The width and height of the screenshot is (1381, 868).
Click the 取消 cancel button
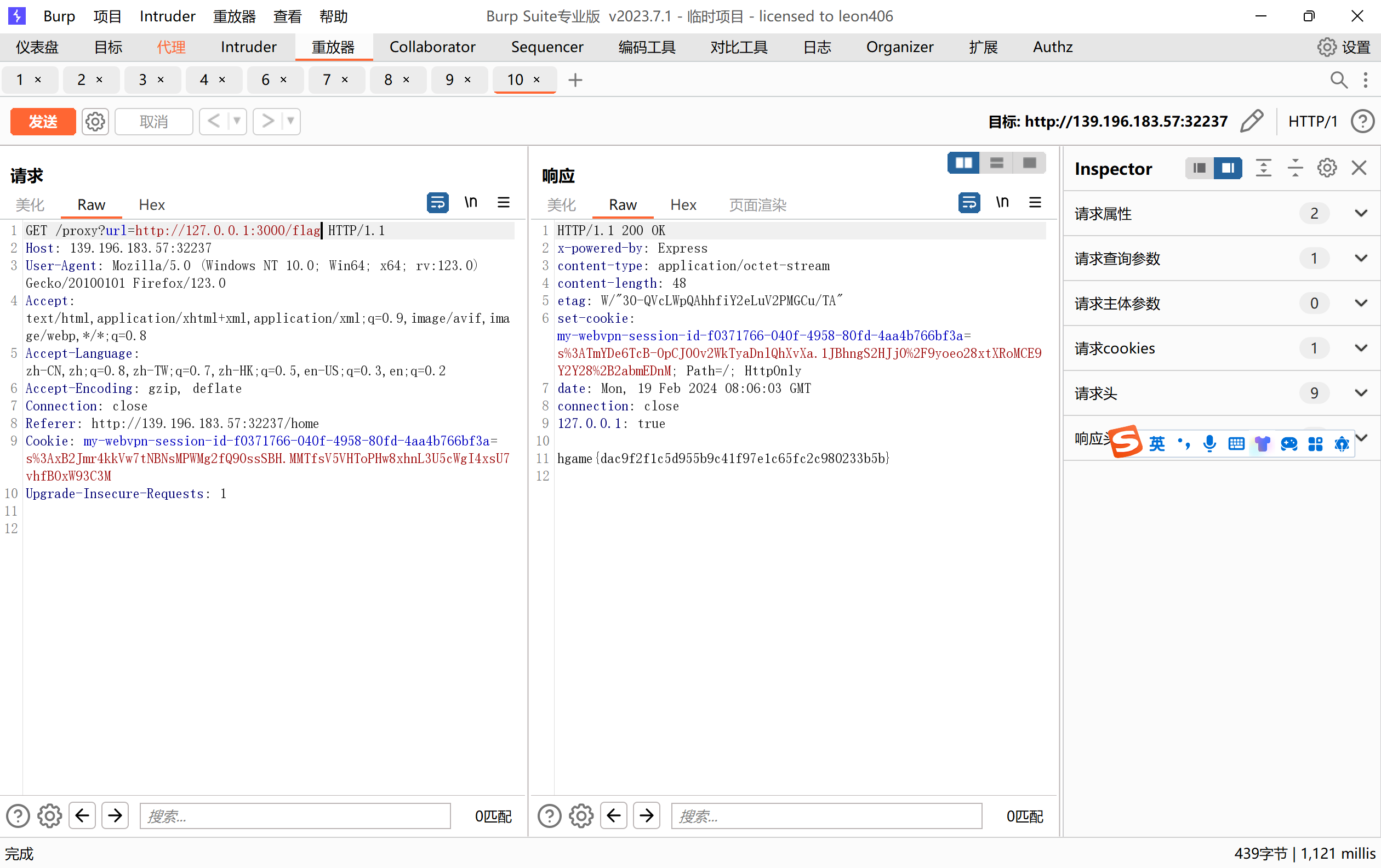click(x=153, y=122)
